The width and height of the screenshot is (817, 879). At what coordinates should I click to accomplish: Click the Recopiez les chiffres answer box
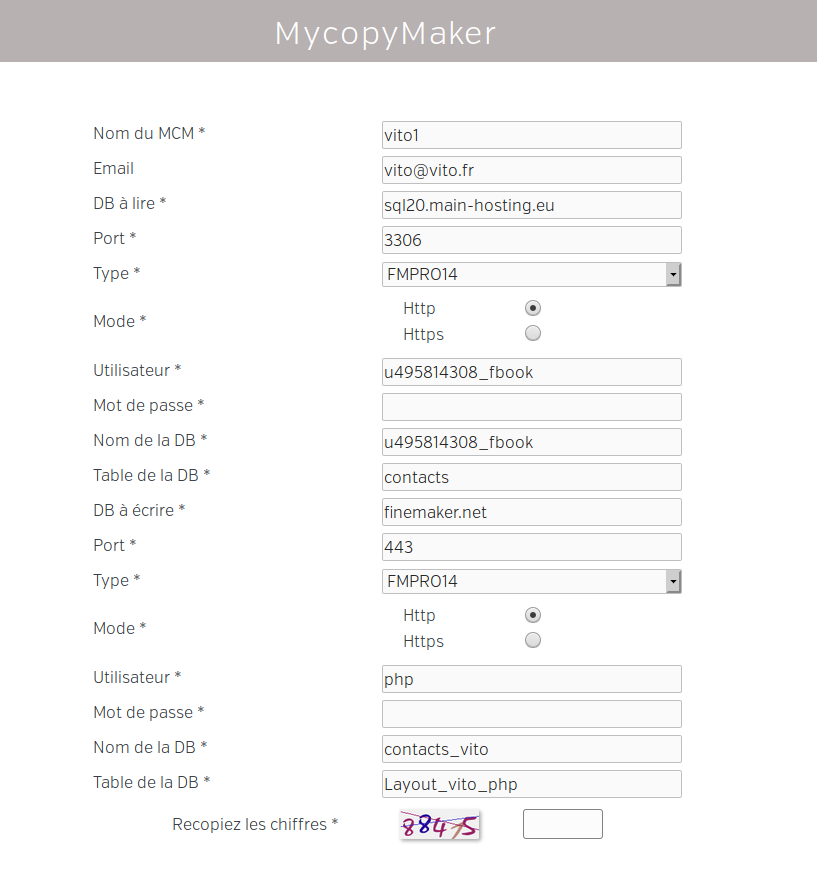tap(562, 824)
